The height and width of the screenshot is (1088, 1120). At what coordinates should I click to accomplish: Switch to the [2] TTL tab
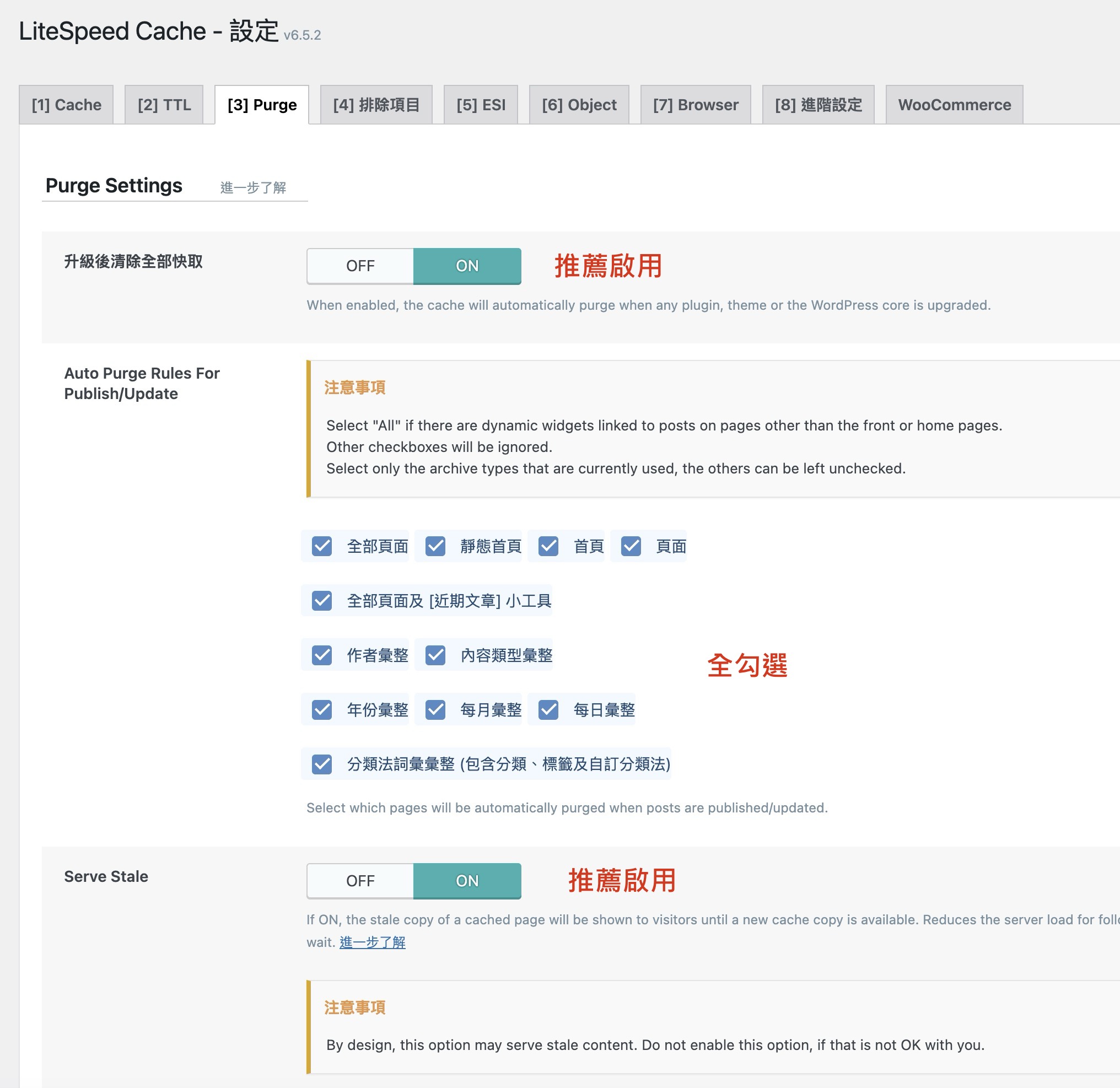164,105
